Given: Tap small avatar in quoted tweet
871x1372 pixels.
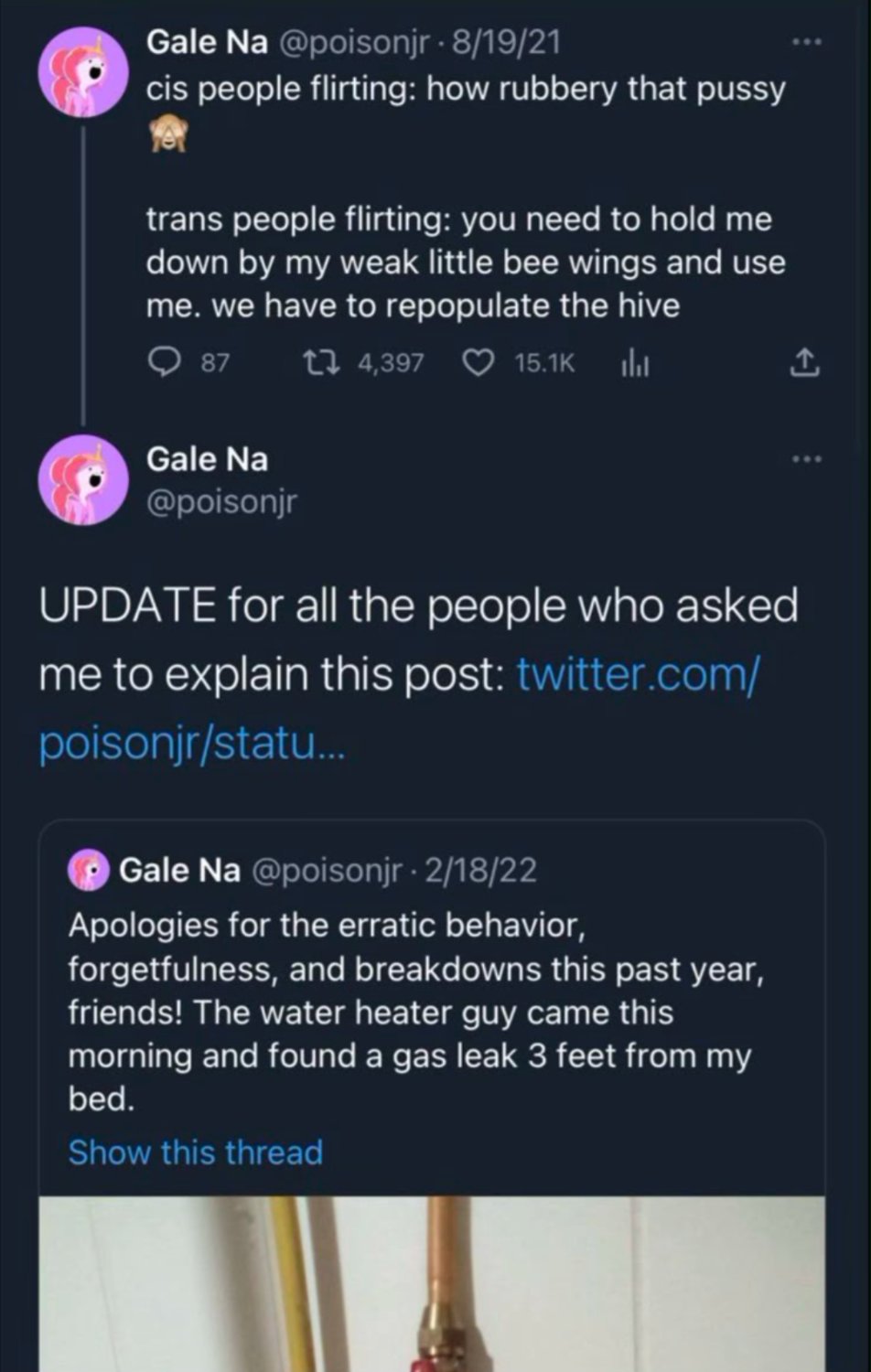Looking at the screenshot, I should (89, 870).
